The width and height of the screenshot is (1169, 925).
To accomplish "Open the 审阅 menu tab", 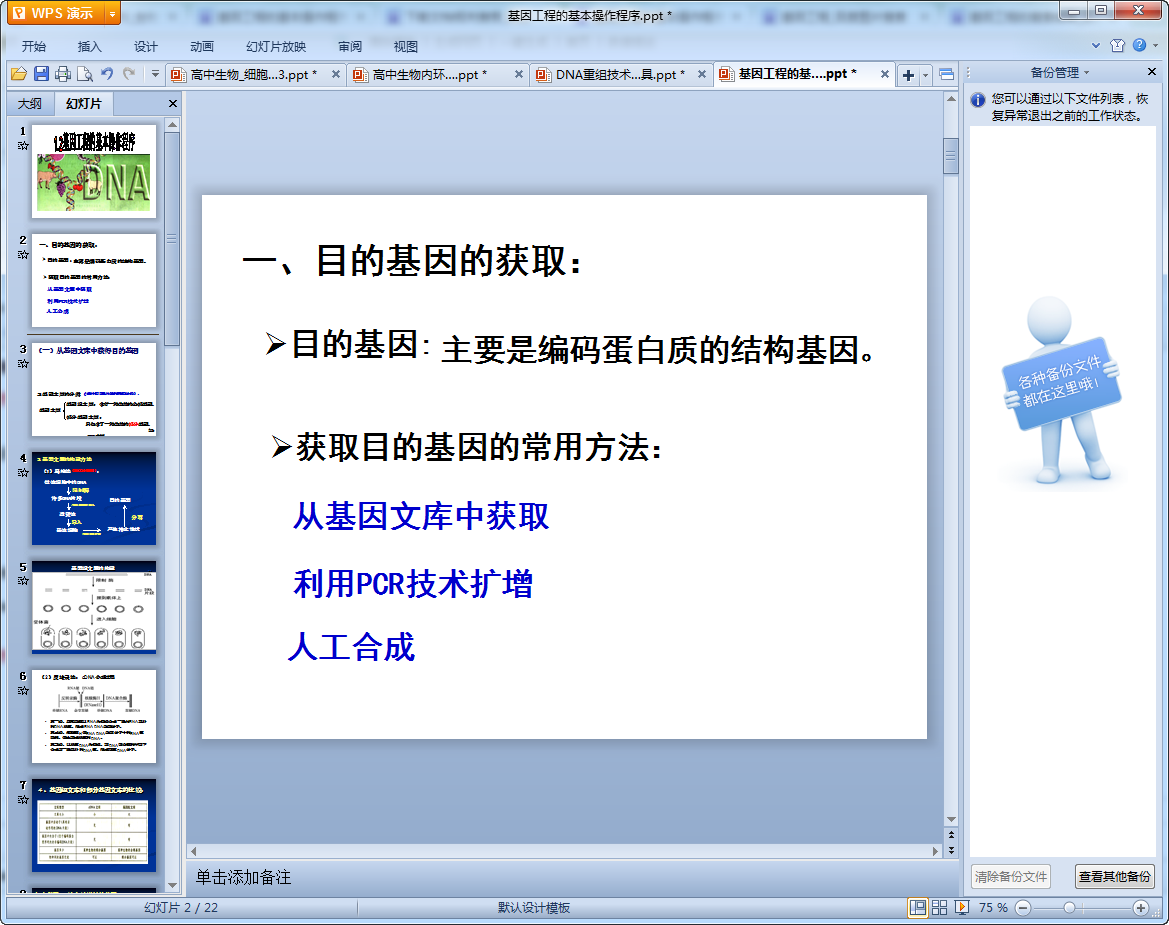I will click(350, 46).
